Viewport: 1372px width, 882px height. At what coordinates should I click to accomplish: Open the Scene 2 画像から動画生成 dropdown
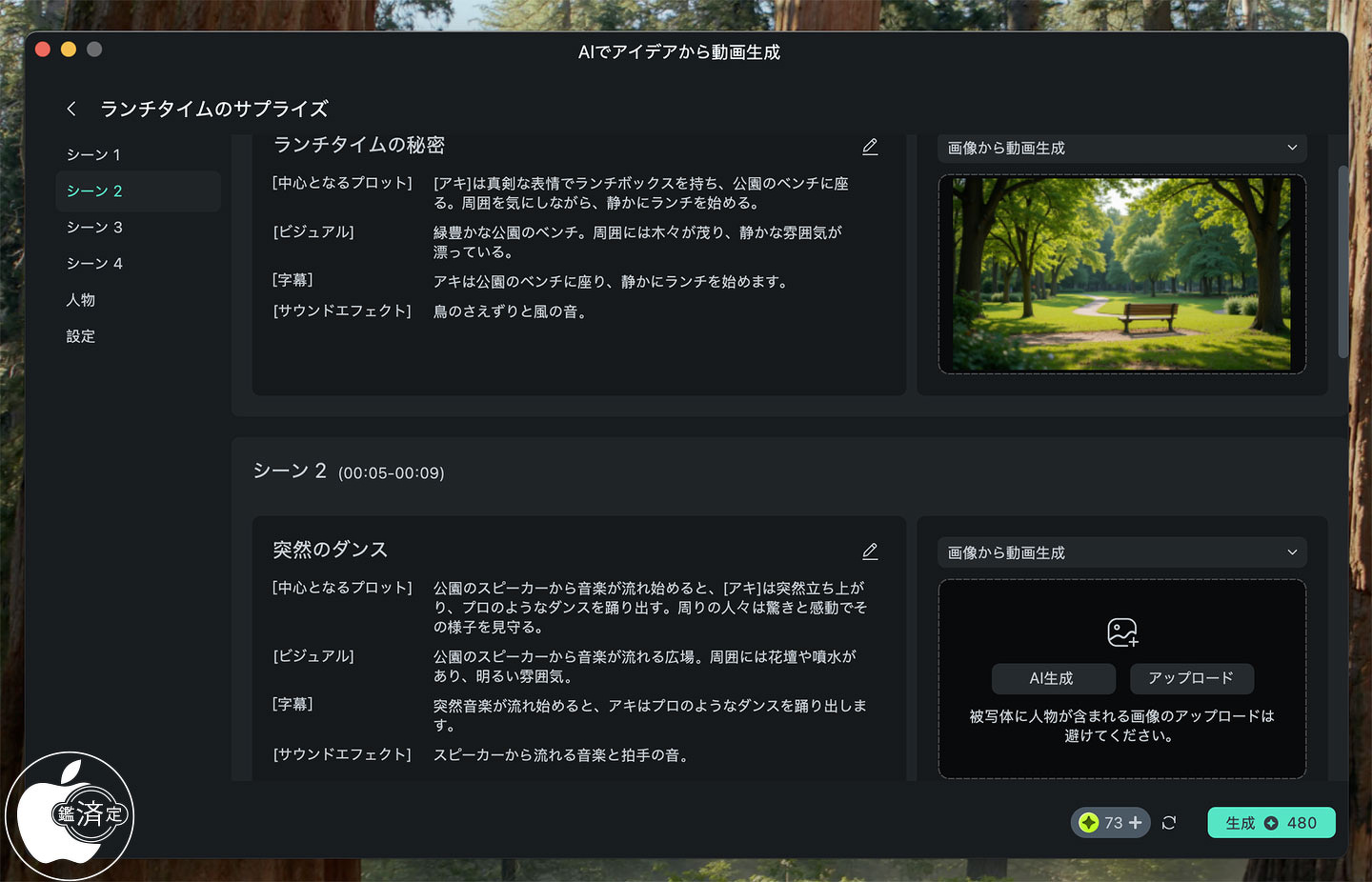tap(1122, 552)
